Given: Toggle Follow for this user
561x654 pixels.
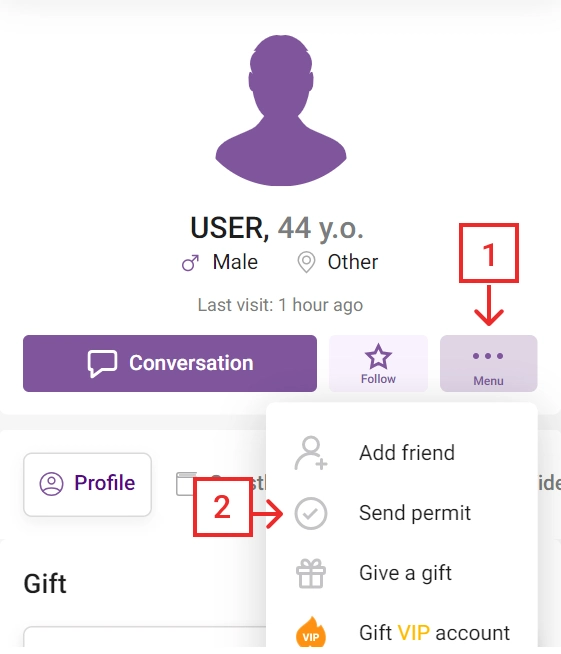Looking at the screenshot, I should (378, 363).
